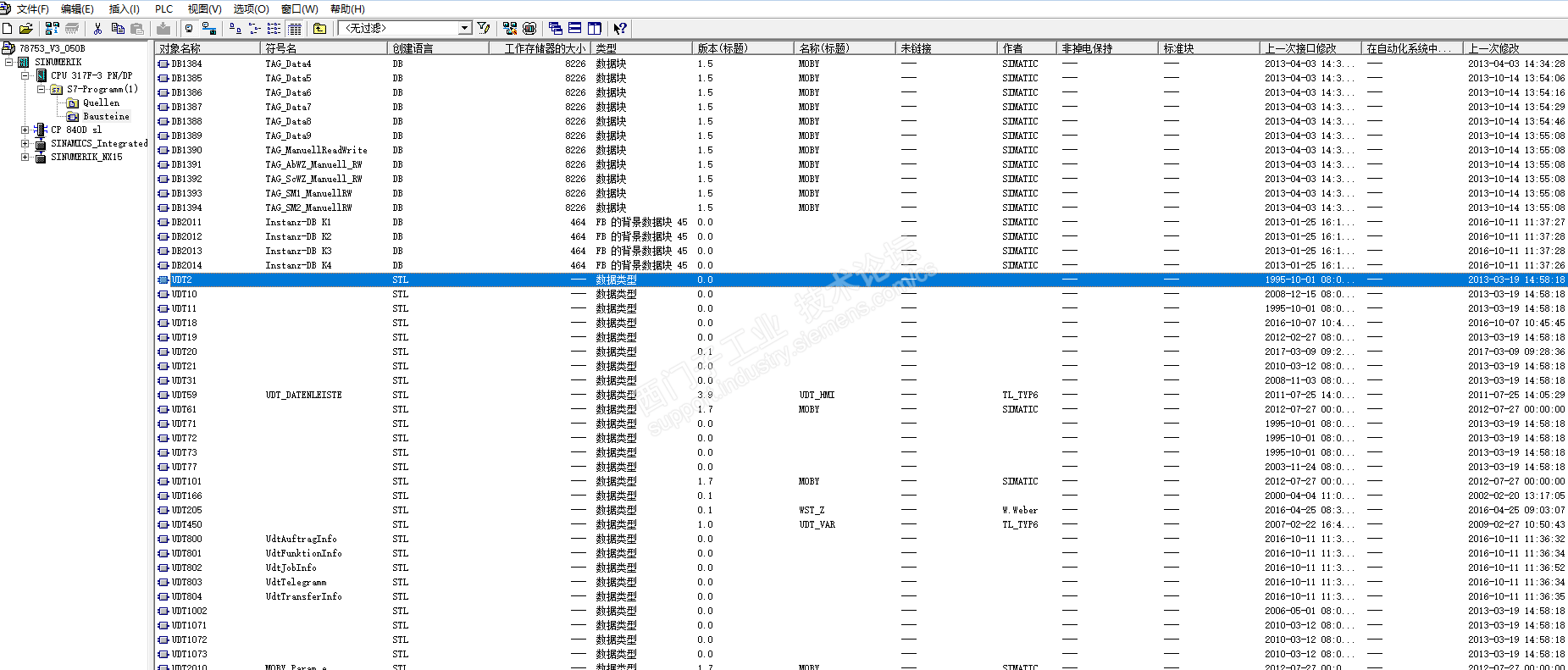Click the Cut scissors icon
The height and width of the screenshot is (670, 1568).
click(x=98, y=28)
